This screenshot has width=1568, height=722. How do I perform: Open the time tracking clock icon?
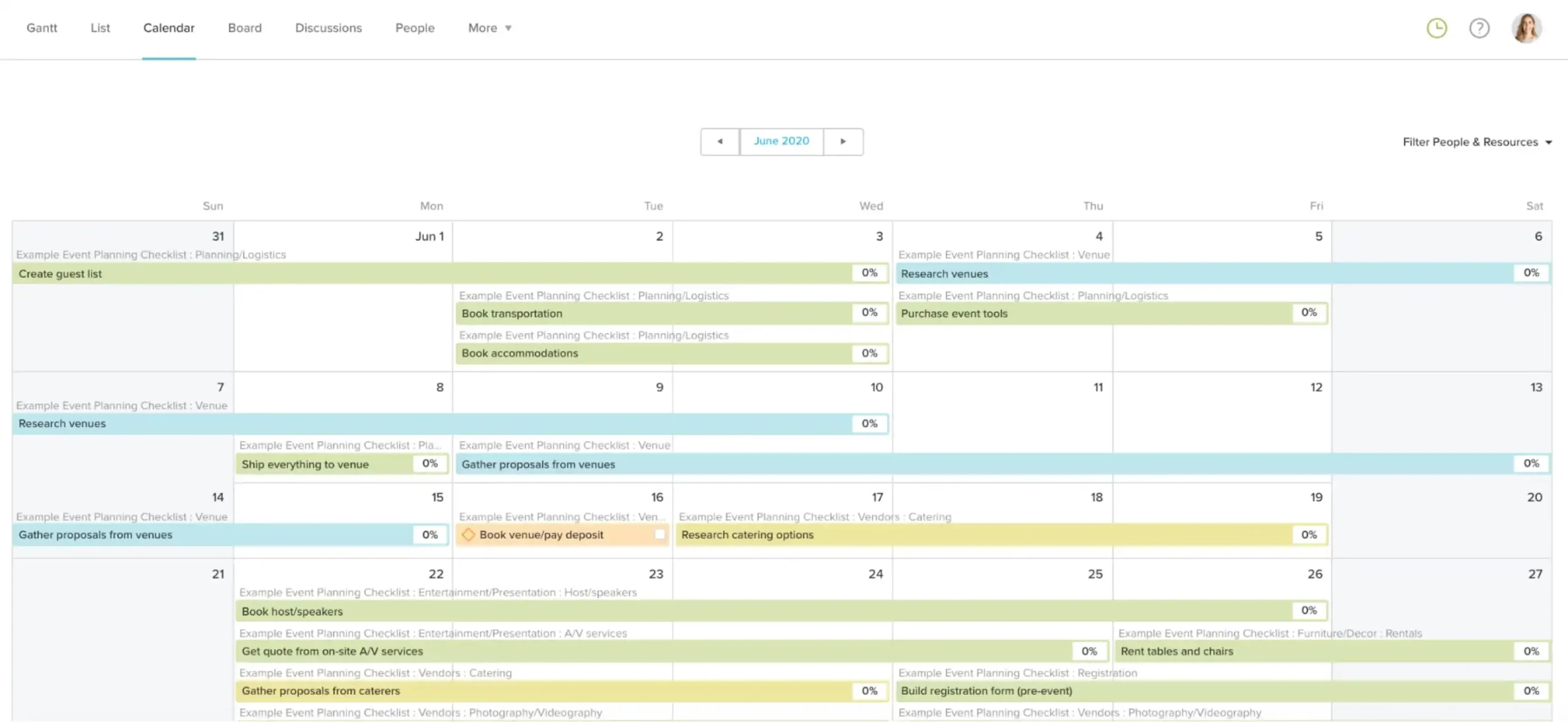coord(1437,28)
